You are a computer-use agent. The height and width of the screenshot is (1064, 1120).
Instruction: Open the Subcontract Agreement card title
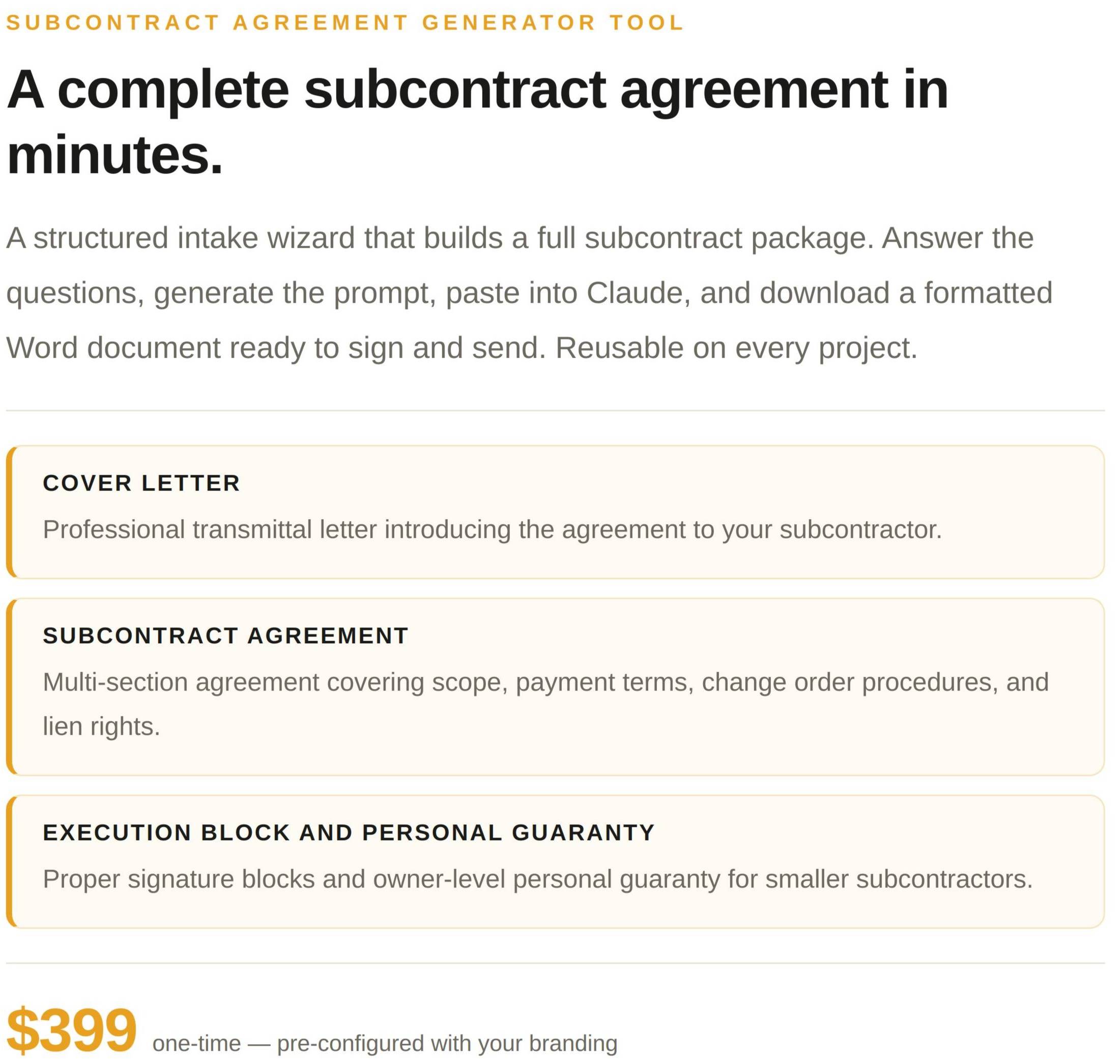pos(226,636)
